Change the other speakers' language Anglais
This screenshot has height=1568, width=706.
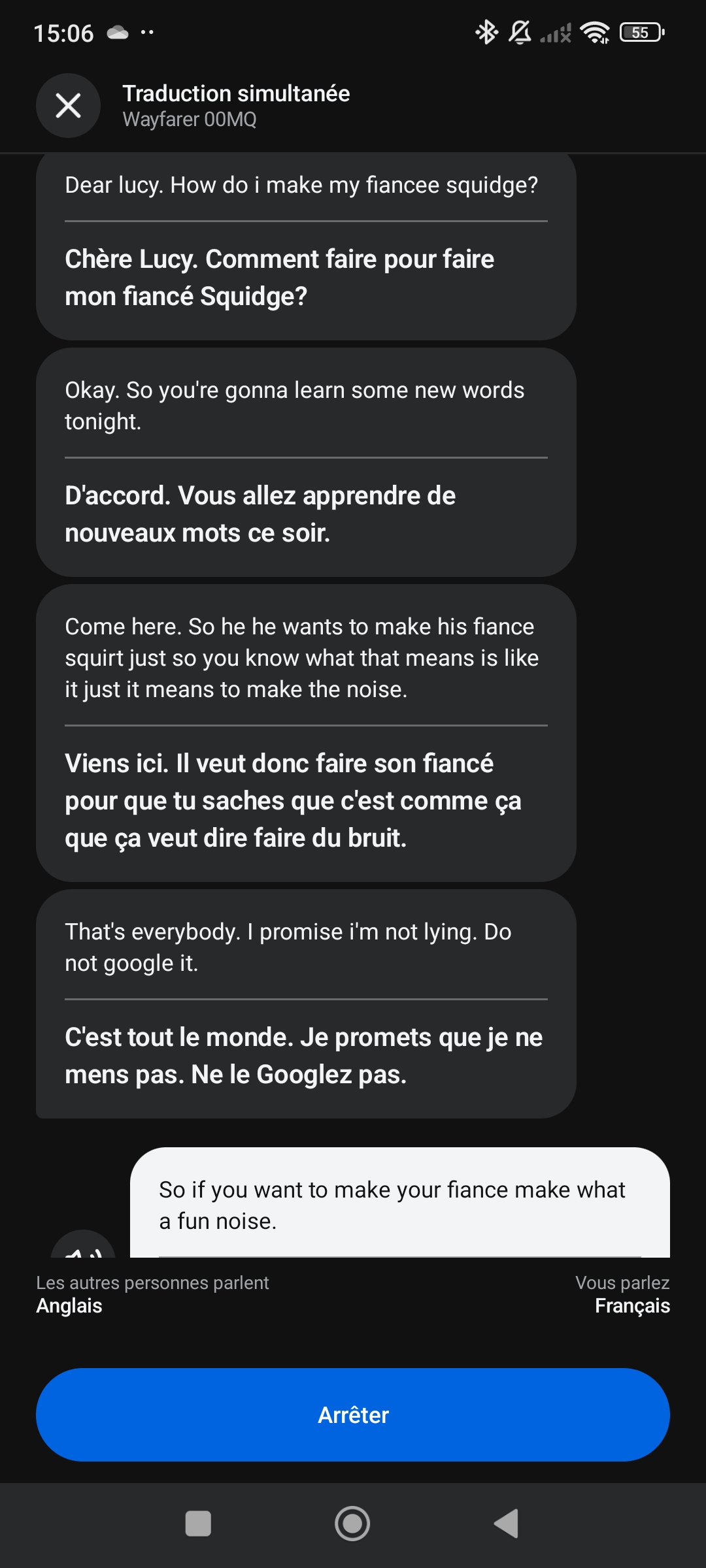click(69, 1305)
